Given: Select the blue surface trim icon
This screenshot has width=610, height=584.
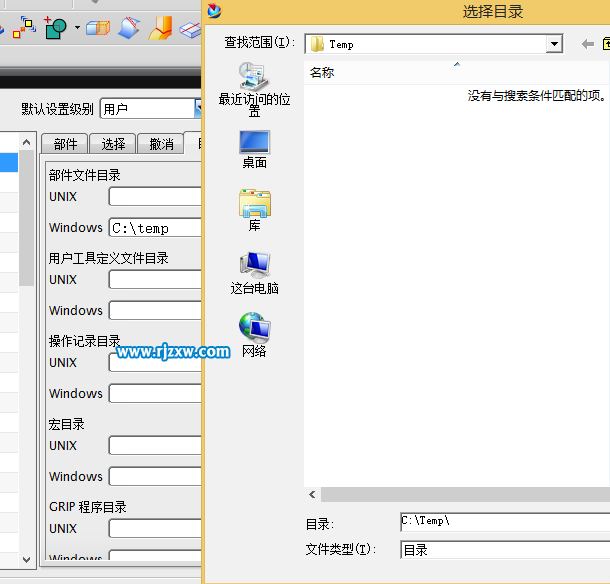Looking at the screenshot, I should click(129, 28).
